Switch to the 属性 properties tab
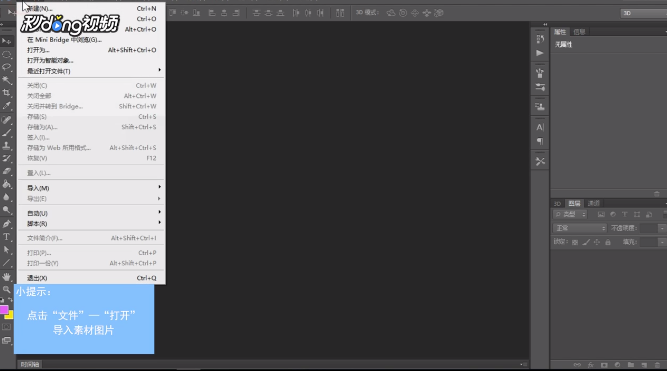The width and height of the screenshot is (667, 371). coord(560,32)
